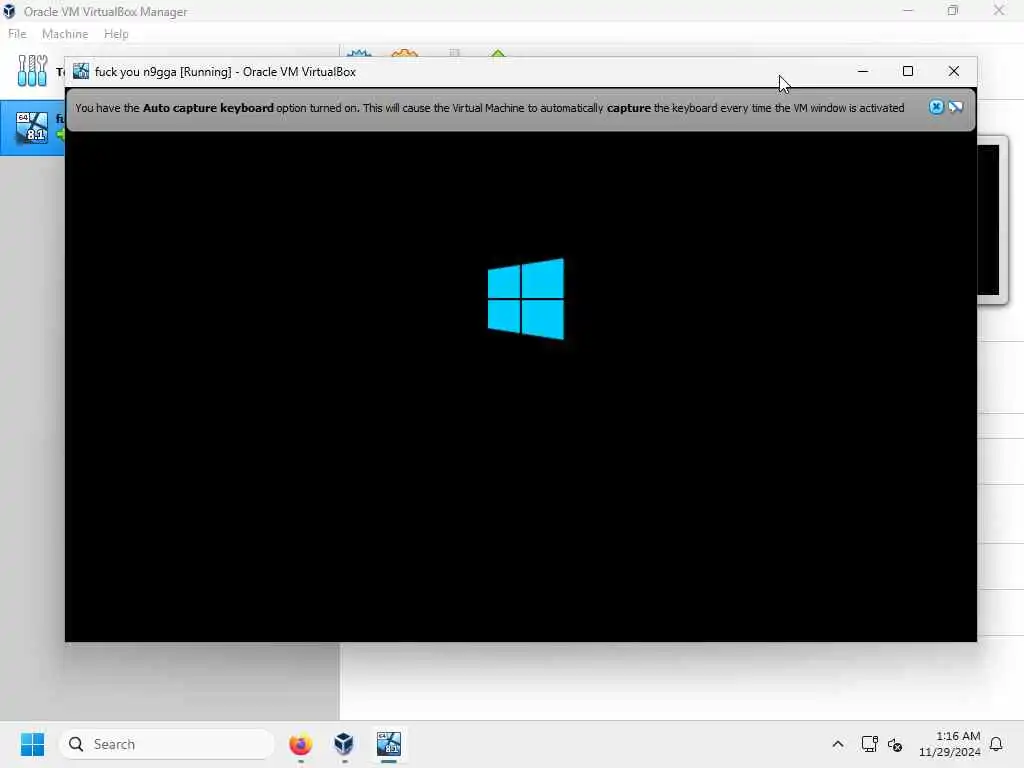
Task: Open the notification bell in taskbar
Action: click(x=996, y=744)
